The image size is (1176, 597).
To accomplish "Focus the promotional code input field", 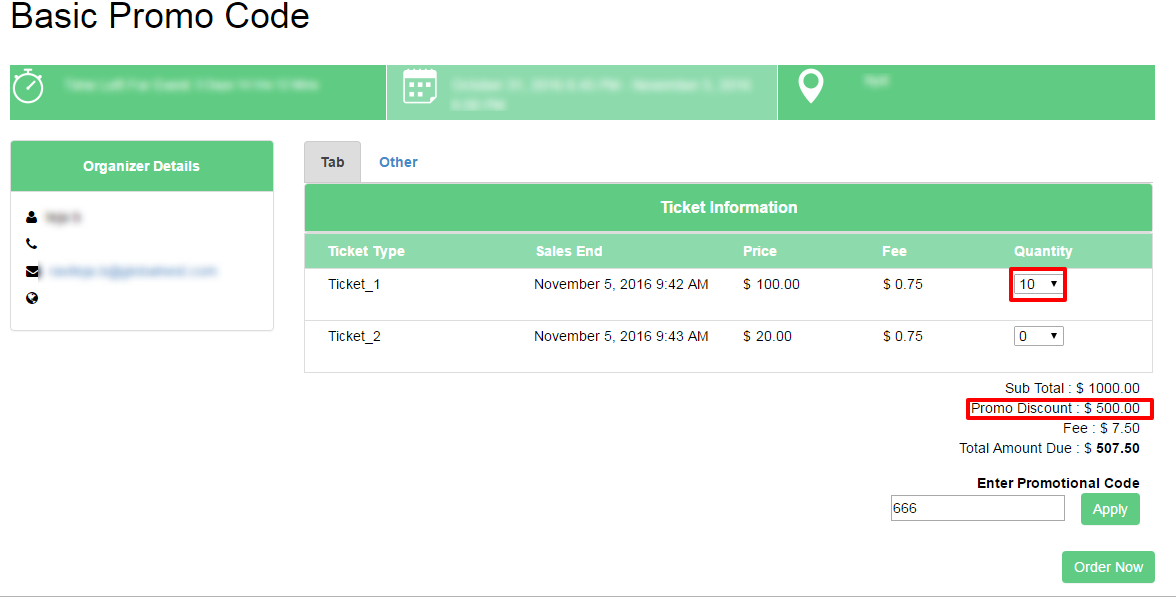I will click(977, 508).
